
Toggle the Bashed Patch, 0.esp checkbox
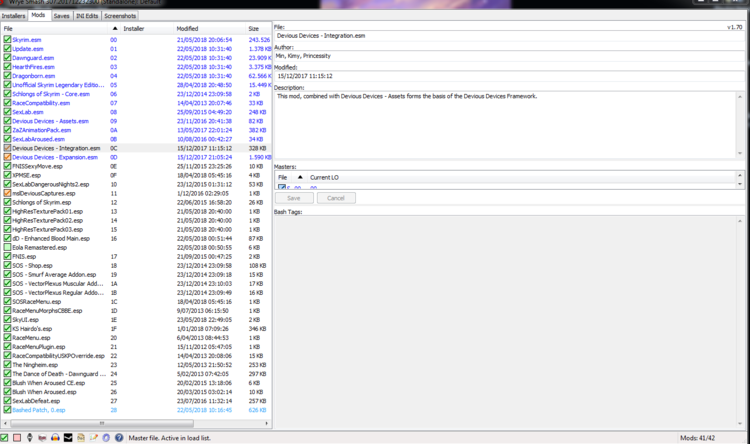click(7, 410)
